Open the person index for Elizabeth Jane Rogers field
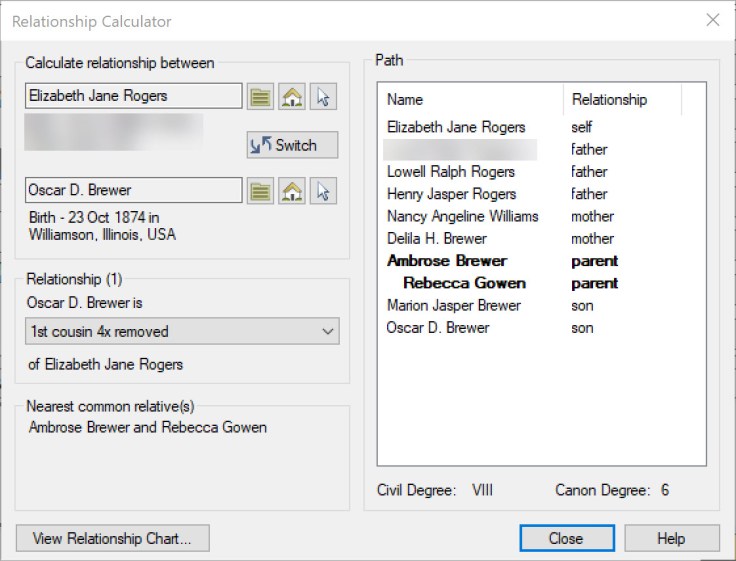736x561 pixels. [x=261, y=96]
